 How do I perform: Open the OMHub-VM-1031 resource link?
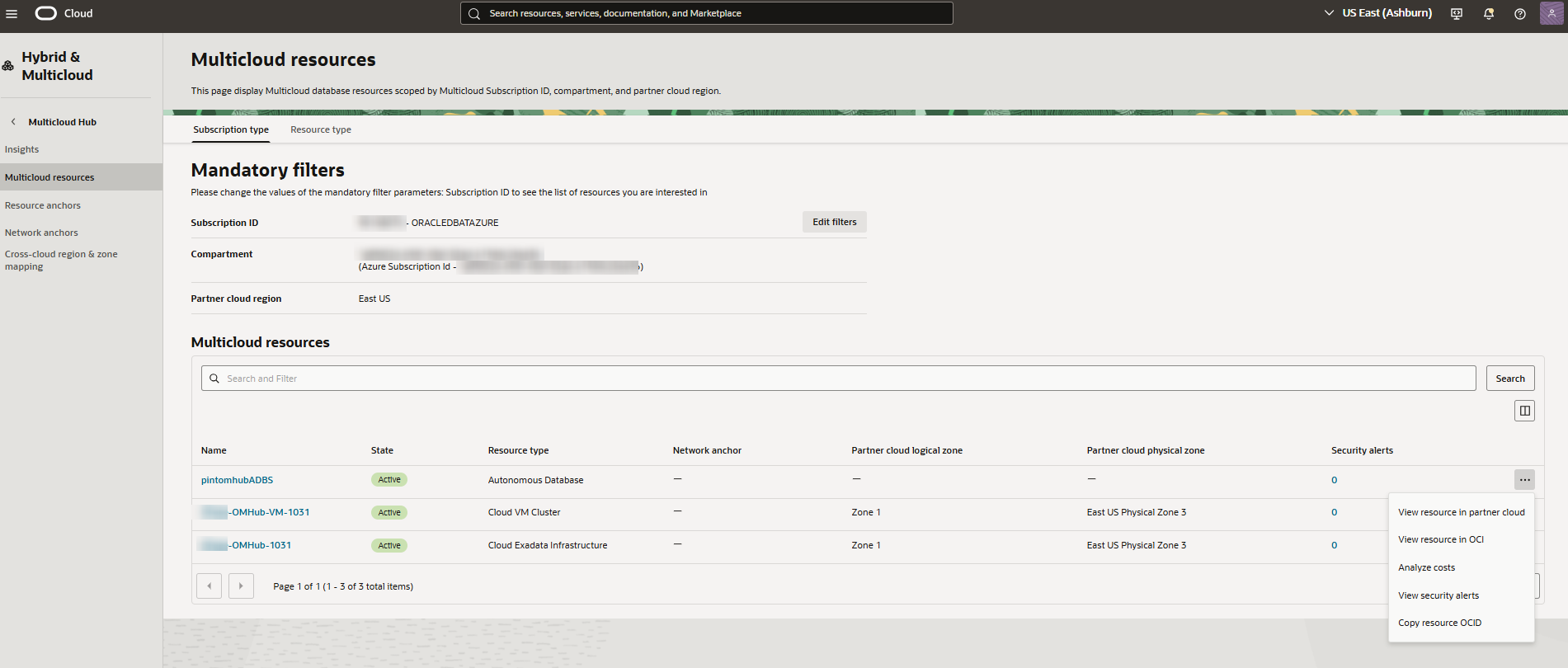(256, 512)
